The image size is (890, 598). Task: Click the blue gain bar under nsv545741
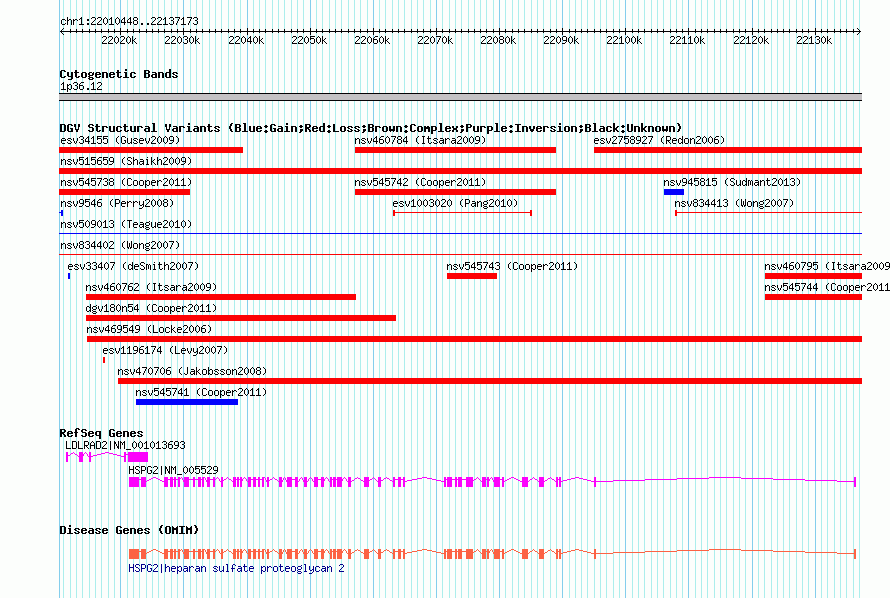[x=187, y=402]
